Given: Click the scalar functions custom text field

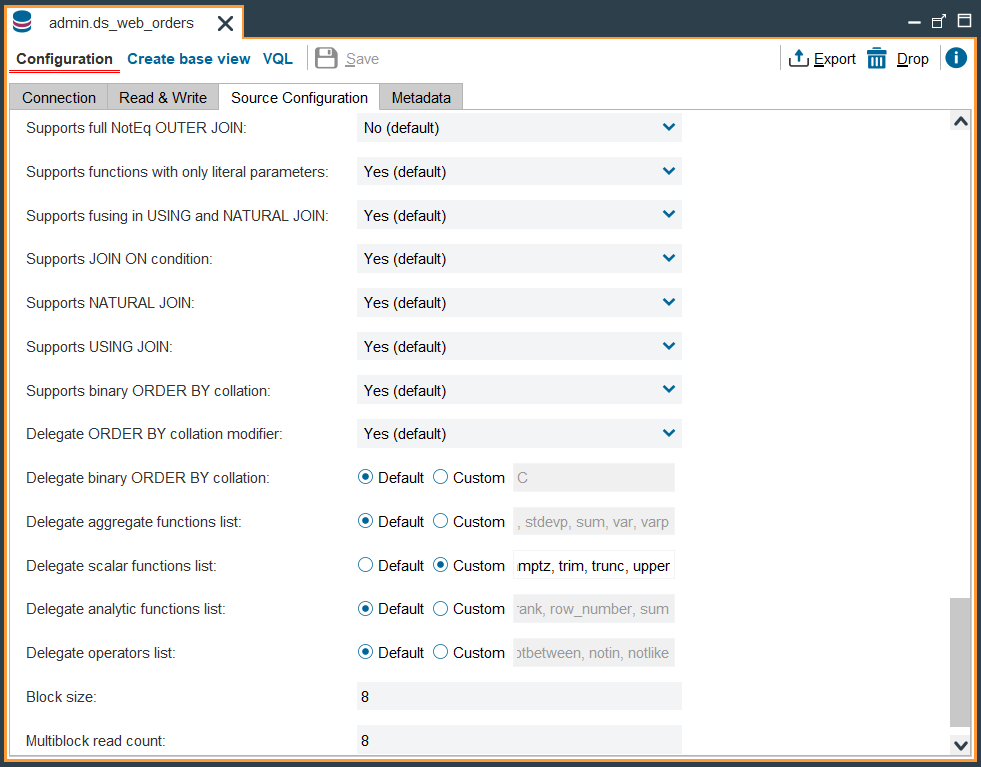Looking at the screenshot, I should pyautogui.click(x=594, y=565).
